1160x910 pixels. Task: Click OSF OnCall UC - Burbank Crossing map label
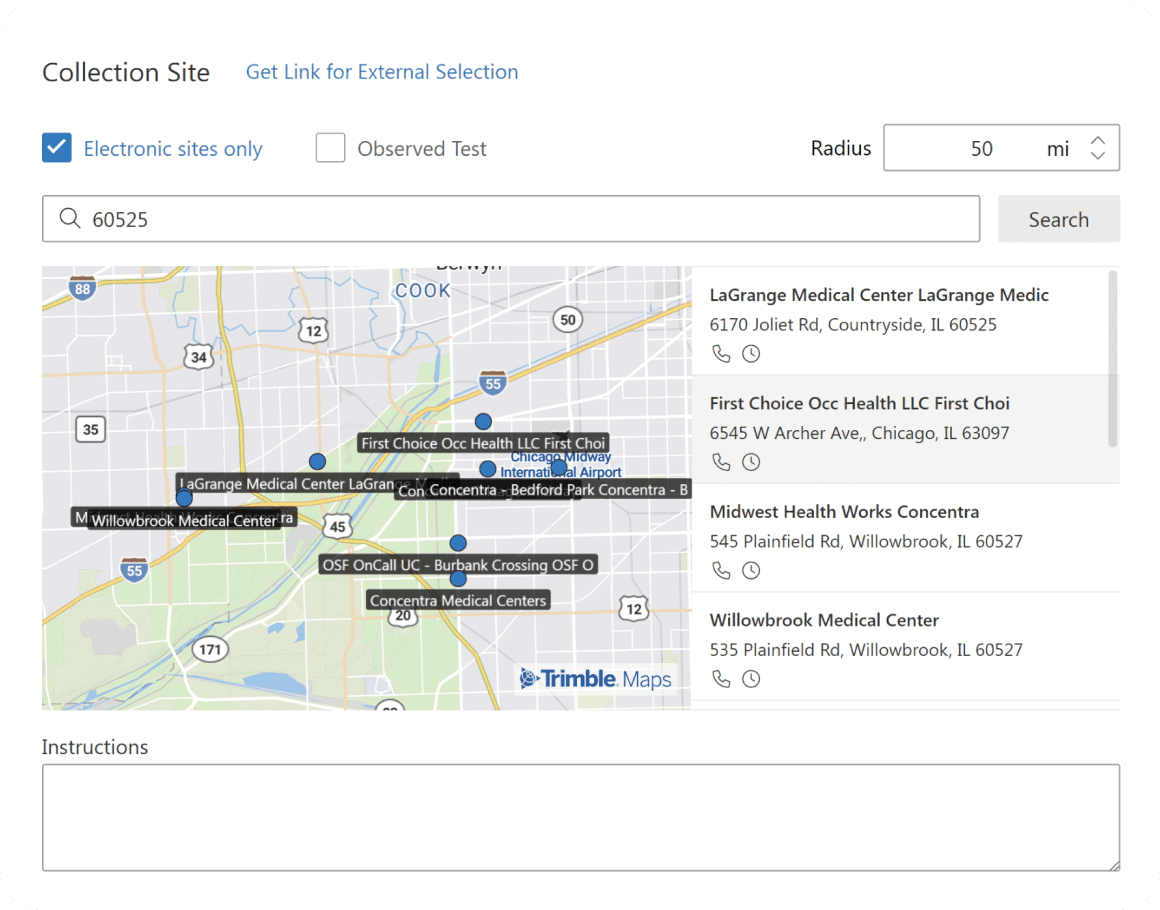[458, 564]
